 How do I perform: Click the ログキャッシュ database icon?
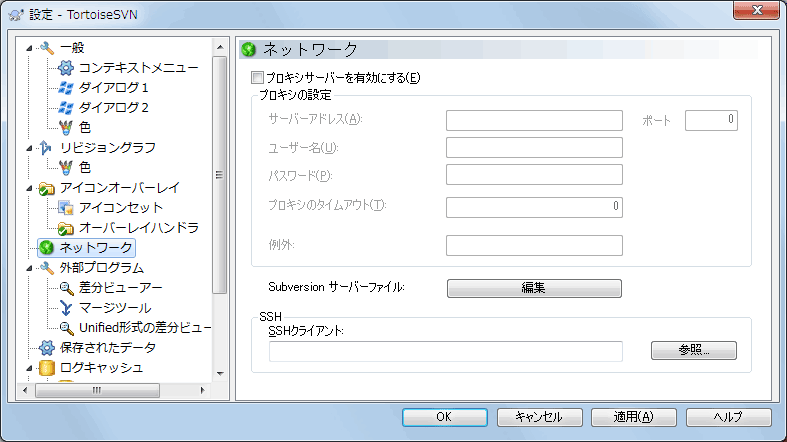point(47,368)
